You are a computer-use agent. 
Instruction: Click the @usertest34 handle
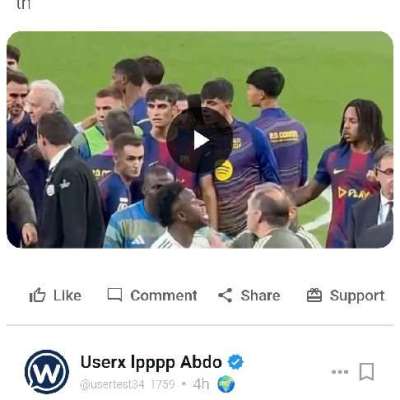[x=112, y=385]
